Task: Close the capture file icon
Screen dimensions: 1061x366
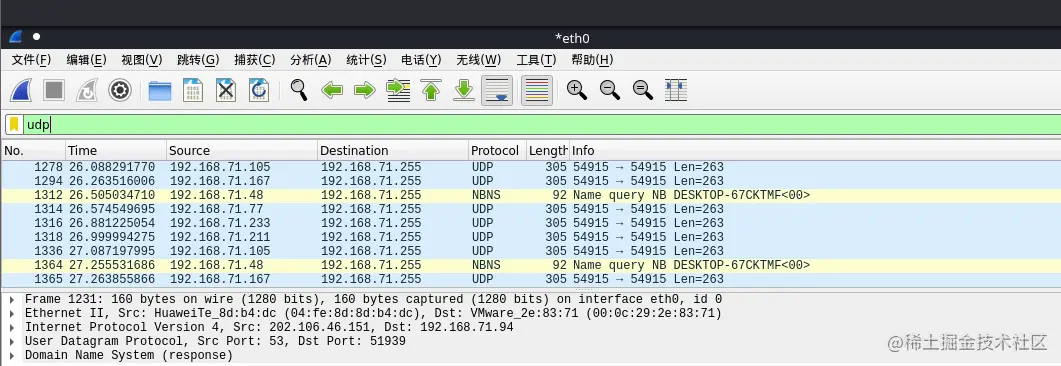Action: coord(225,90)
